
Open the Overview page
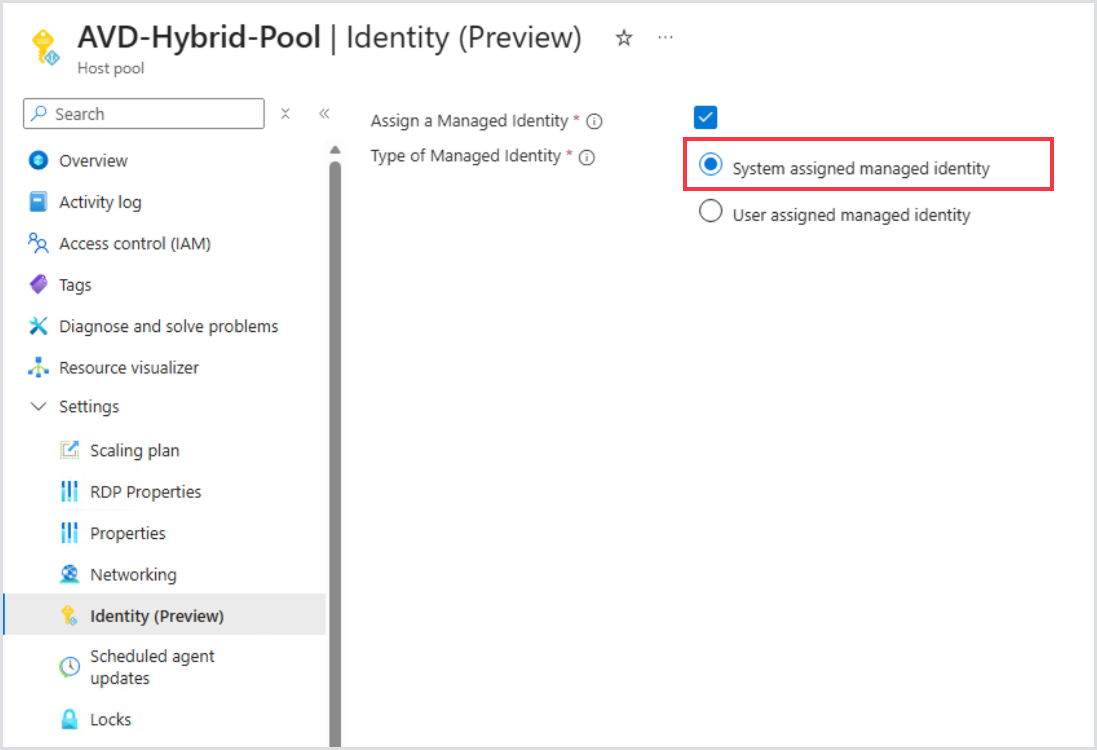tap(93, 161)
